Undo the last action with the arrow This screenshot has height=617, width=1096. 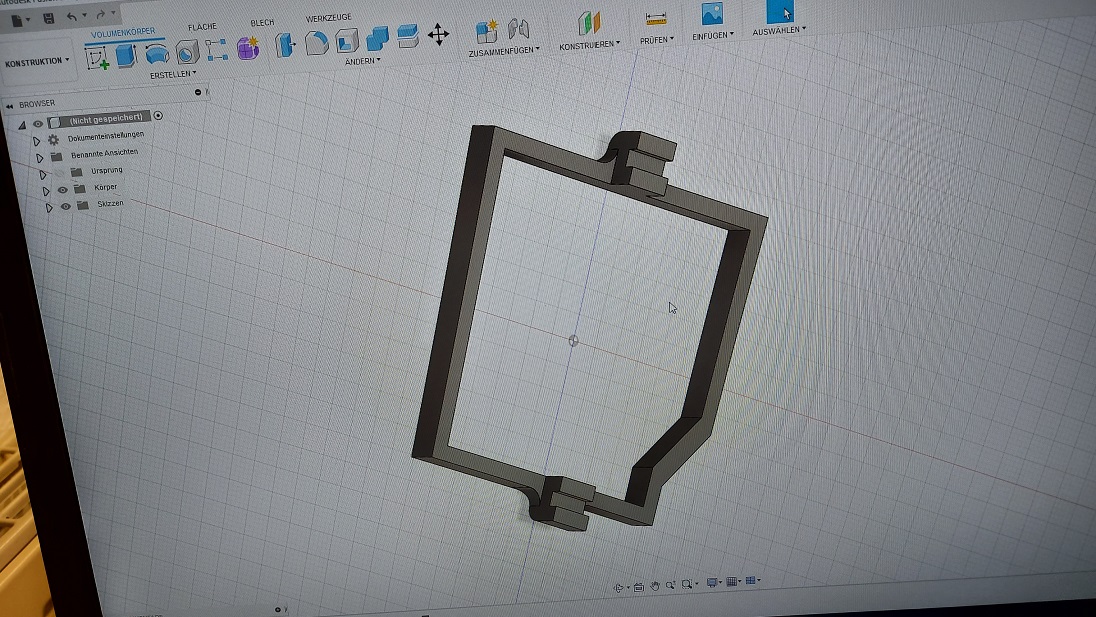[71, 16]
